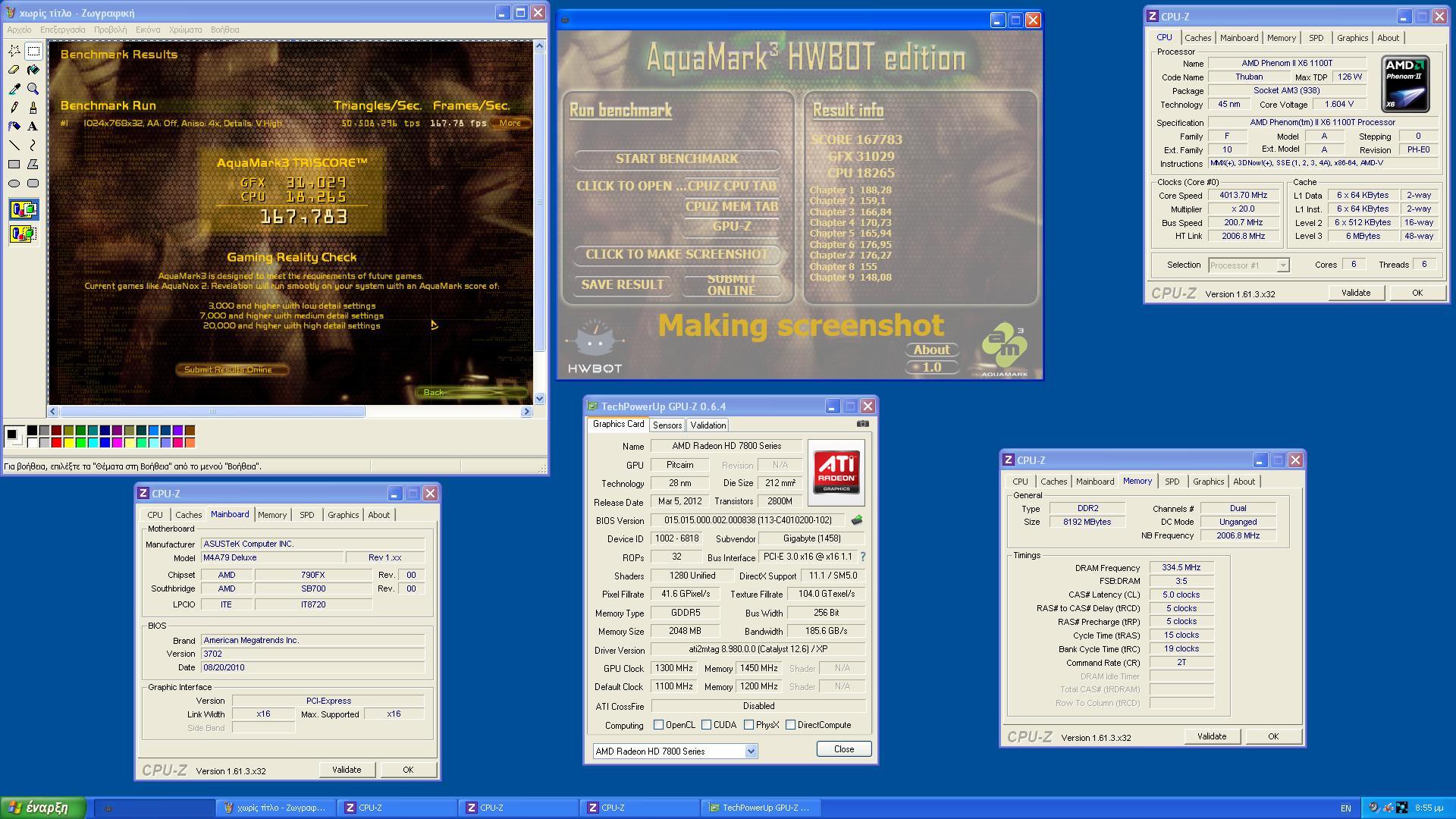Pick the bright red color swatch in Paint
The width and height of the screenshot is (1456, 819).
[56, 442]
